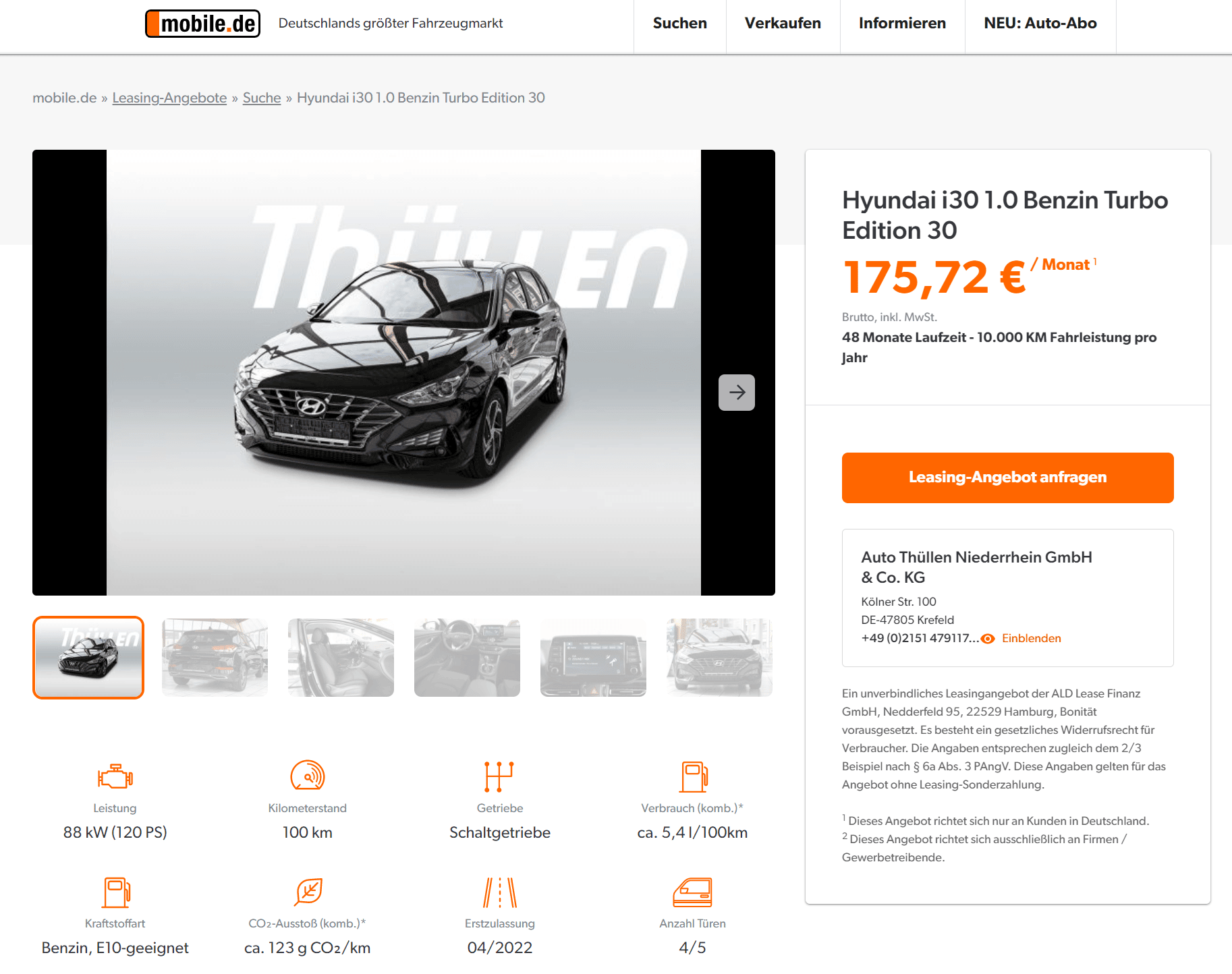Select the rear view car thumbnail
The height and width of the screenshot is (974, 1232).
click(215, 658)
